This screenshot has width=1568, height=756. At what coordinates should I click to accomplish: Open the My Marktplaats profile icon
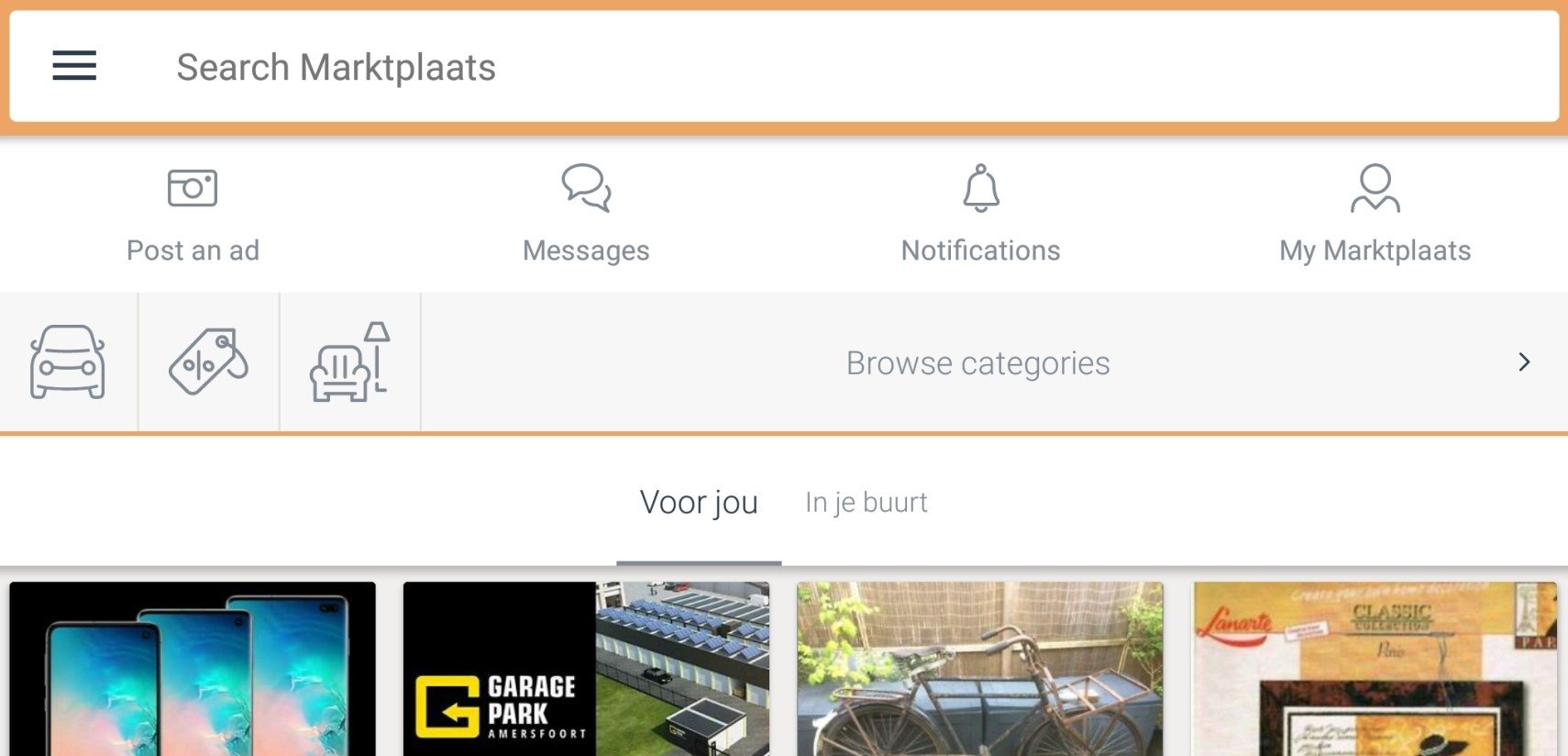coord(1375,188)
